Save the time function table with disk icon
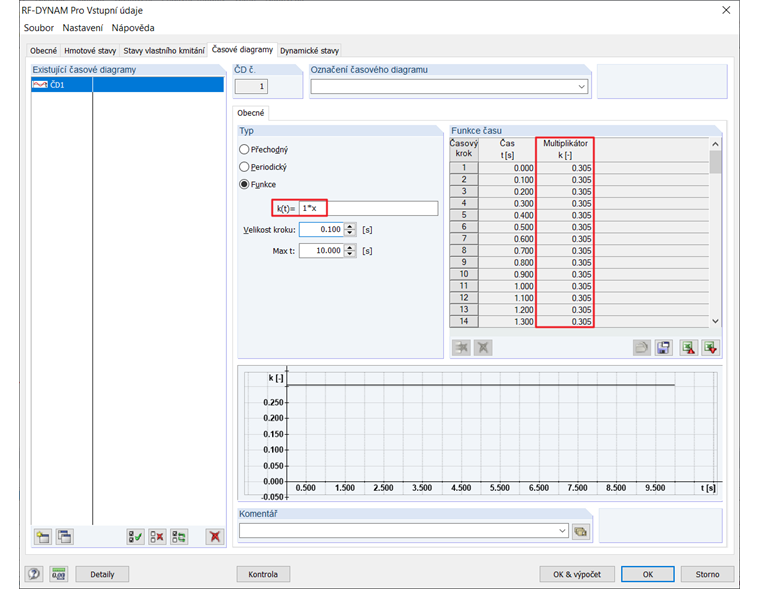The width and height of the screenshot is (760, 589). click(x=664, y=348)
